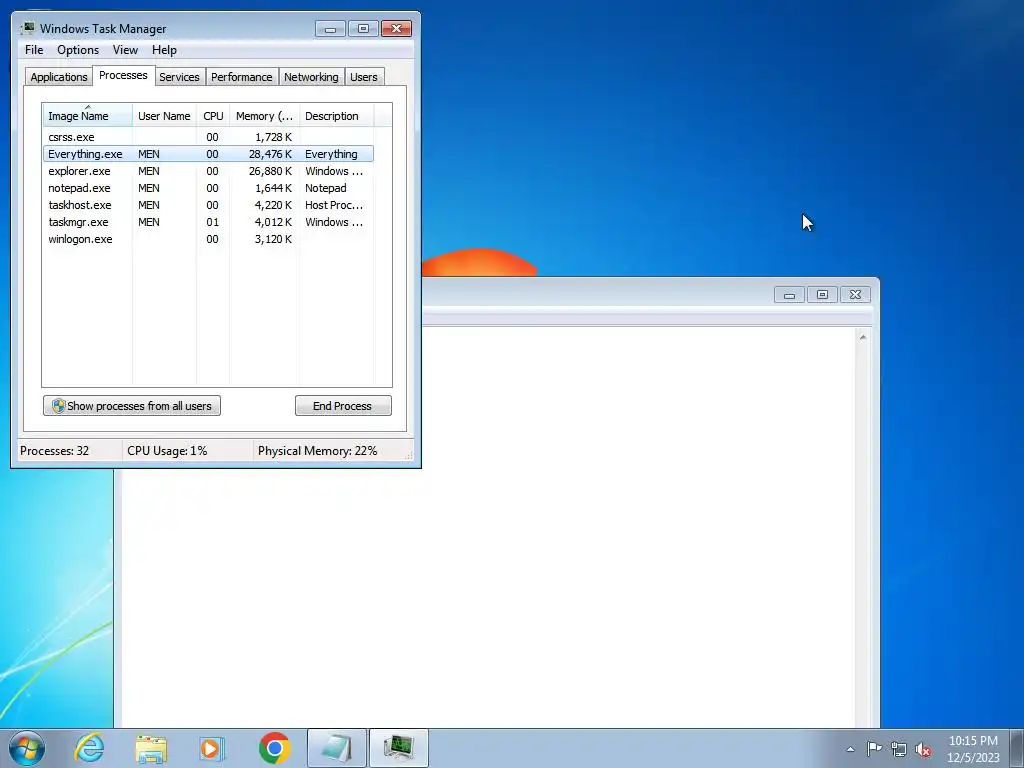
Task: Sort by Memory column header
Action: click(264, 116)
